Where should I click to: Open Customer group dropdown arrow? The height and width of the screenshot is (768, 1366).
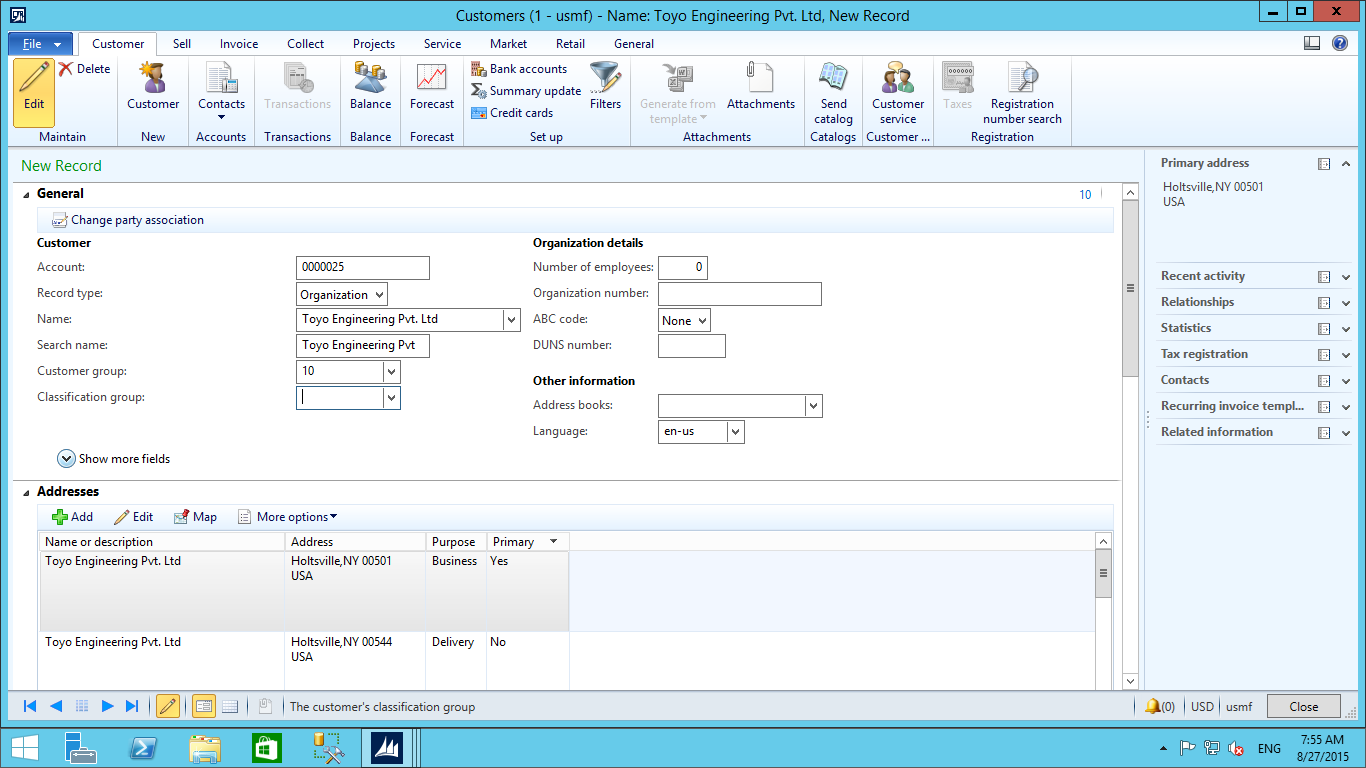pos(391,372)
